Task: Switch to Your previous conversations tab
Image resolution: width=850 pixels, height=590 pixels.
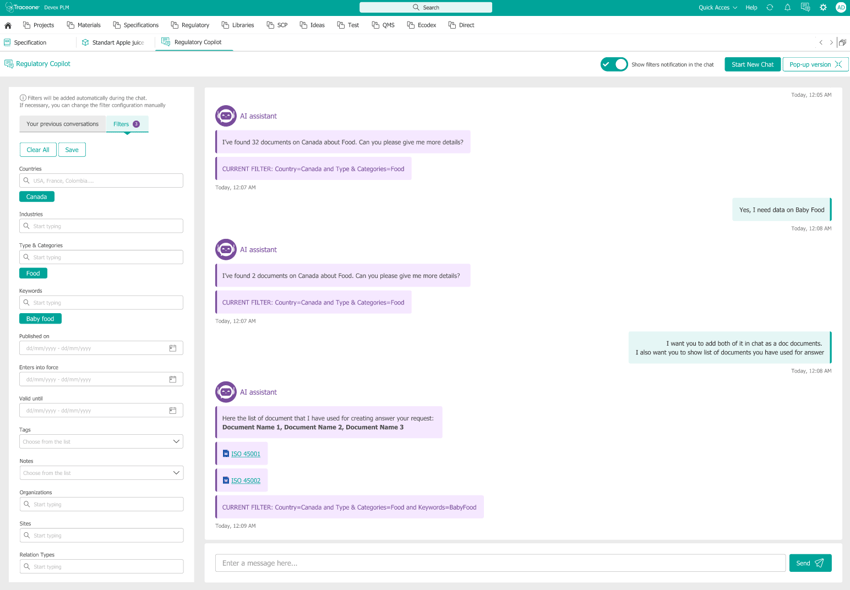Action: tap(62, 124)
